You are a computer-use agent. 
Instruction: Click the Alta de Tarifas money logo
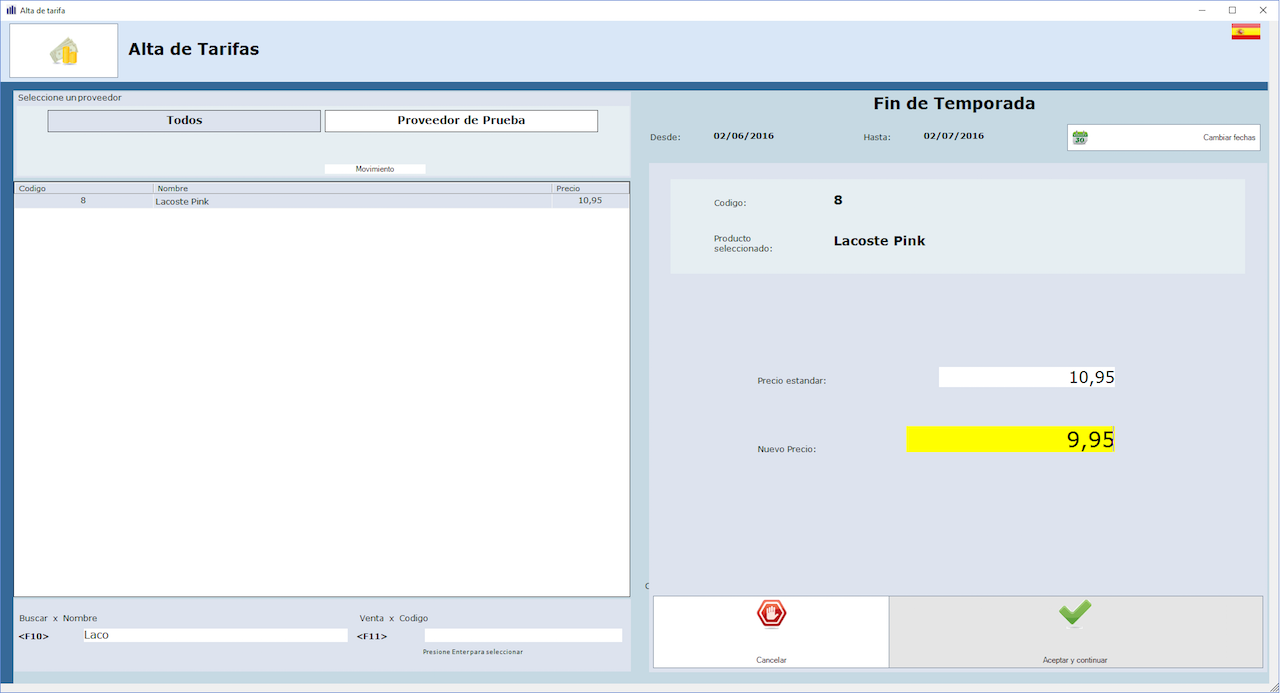click(x=64, y=51)
